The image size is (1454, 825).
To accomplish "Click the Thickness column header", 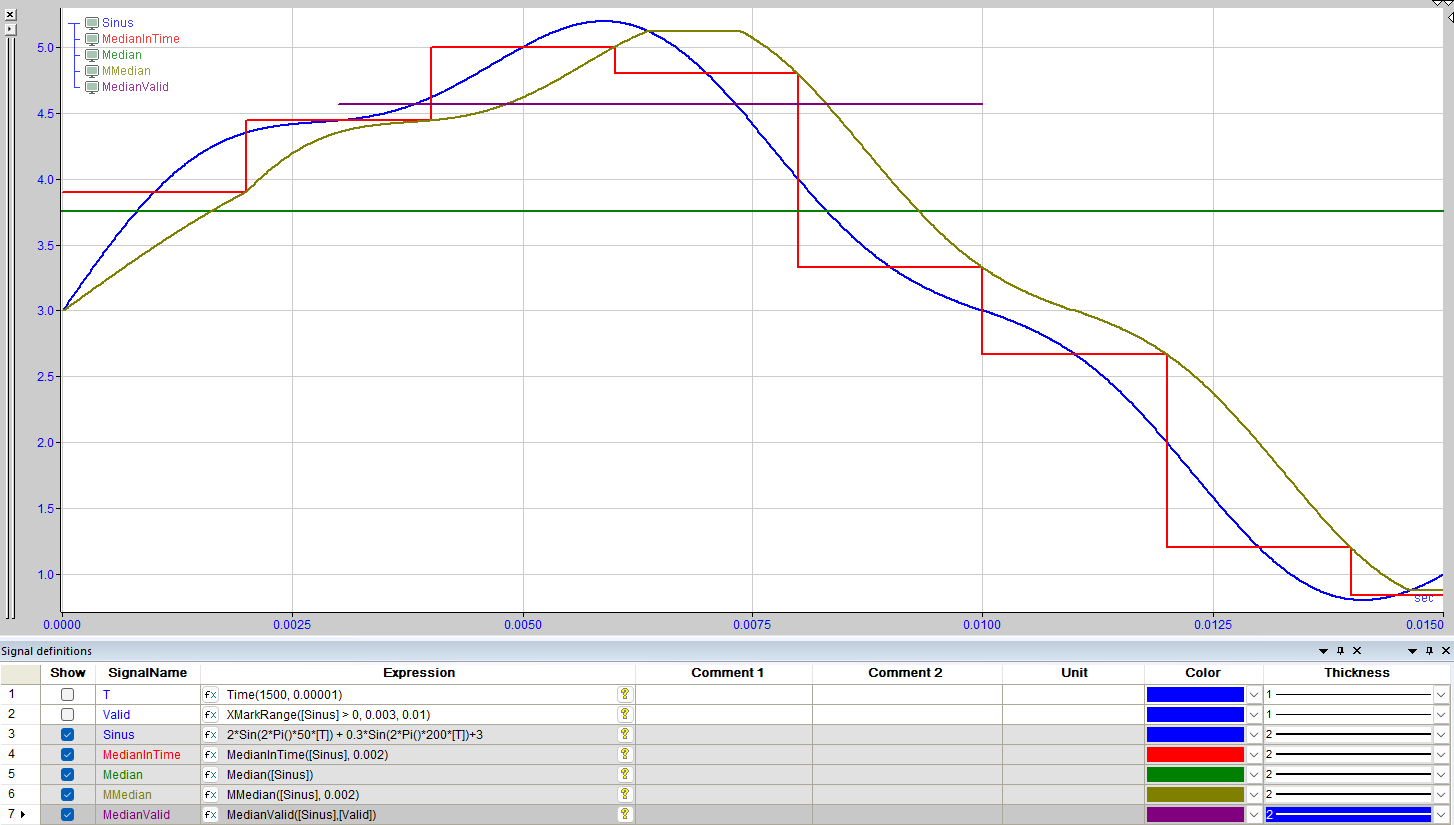I will click(1357, 673).
